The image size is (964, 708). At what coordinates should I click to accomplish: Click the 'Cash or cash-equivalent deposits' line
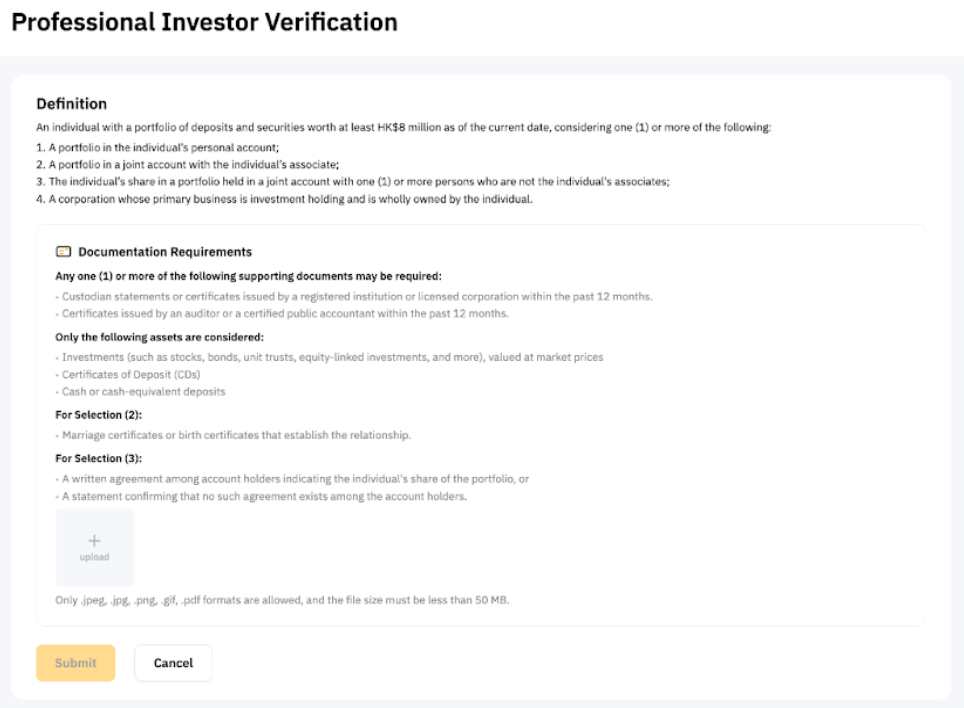coord(140,391)
